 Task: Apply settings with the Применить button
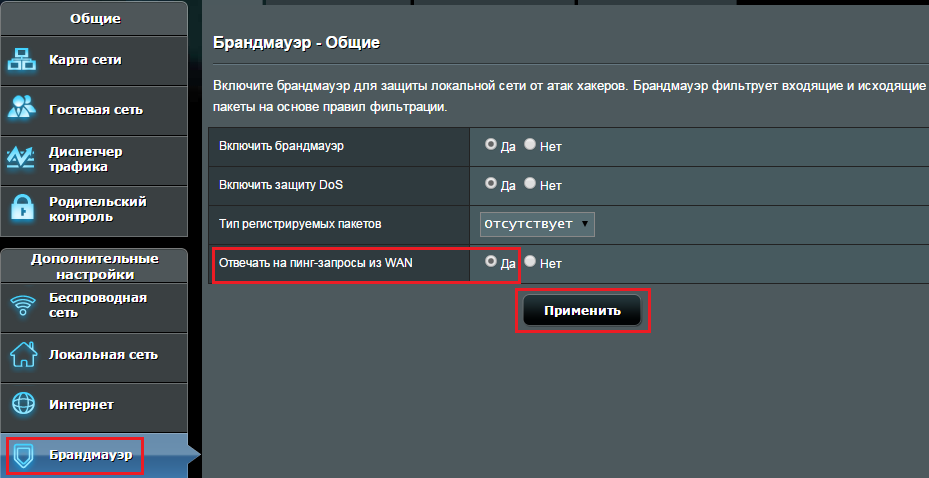pos(582,310)
